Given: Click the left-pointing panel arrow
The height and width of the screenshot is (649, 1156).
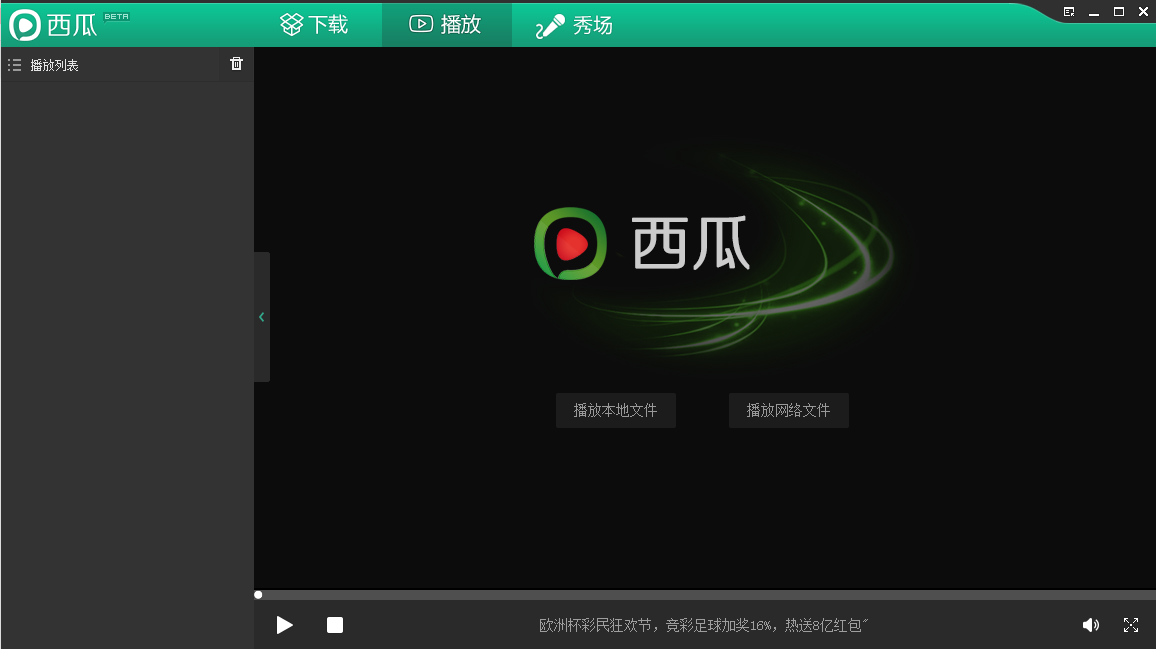Looking at the screenshot, I should pos(261,317).
